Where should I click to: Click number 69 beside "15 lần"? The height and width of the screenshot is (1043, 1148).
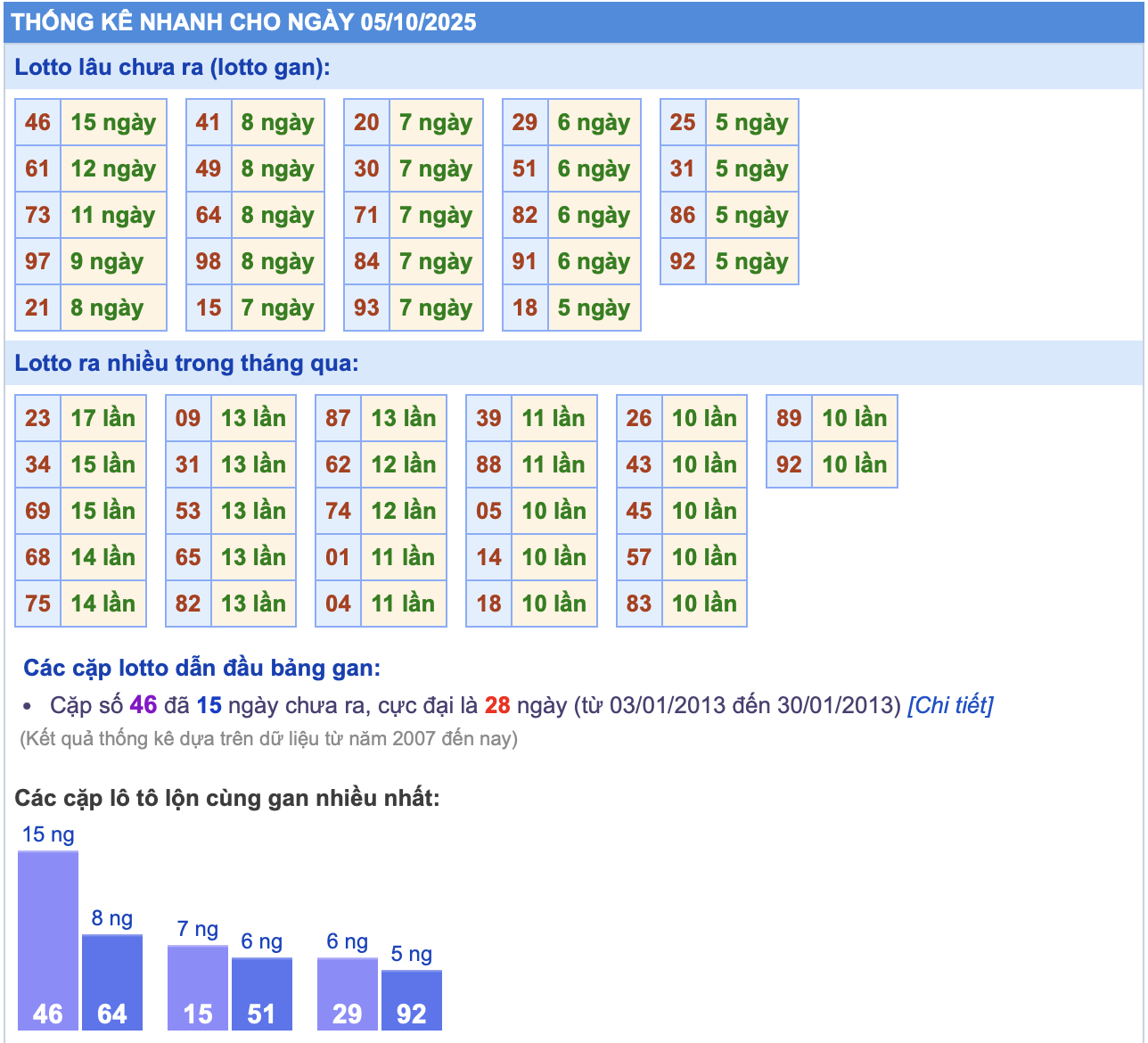[x=37, y=511]
